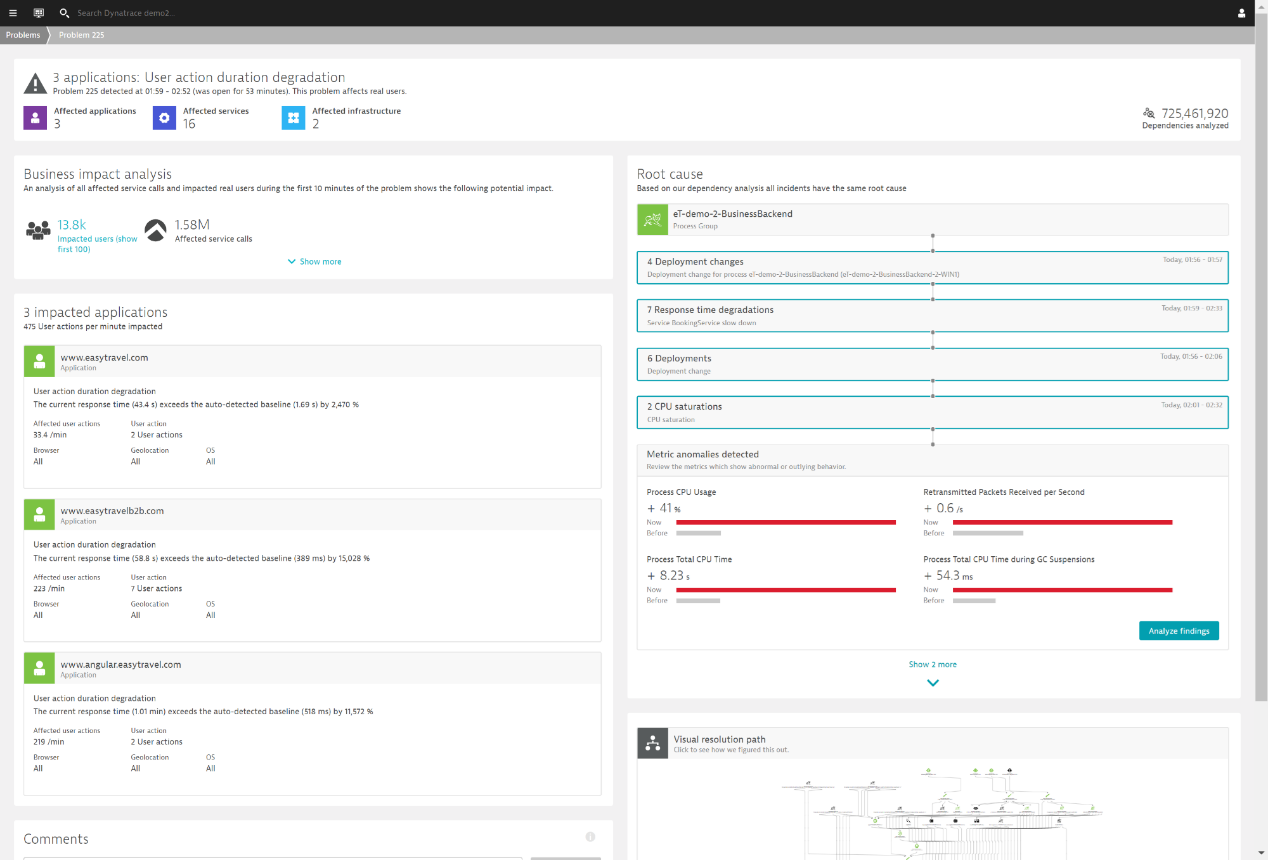Click the '+ 8.23 s' anomaly value
Screen dimensions: 1268x860
coord(668,575)
